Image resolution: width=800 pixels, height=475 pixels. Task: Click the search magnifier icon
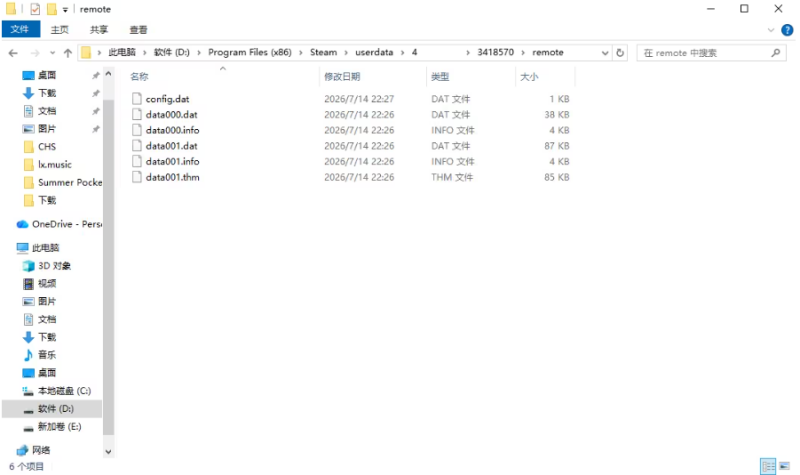click(x=776, y=53)
